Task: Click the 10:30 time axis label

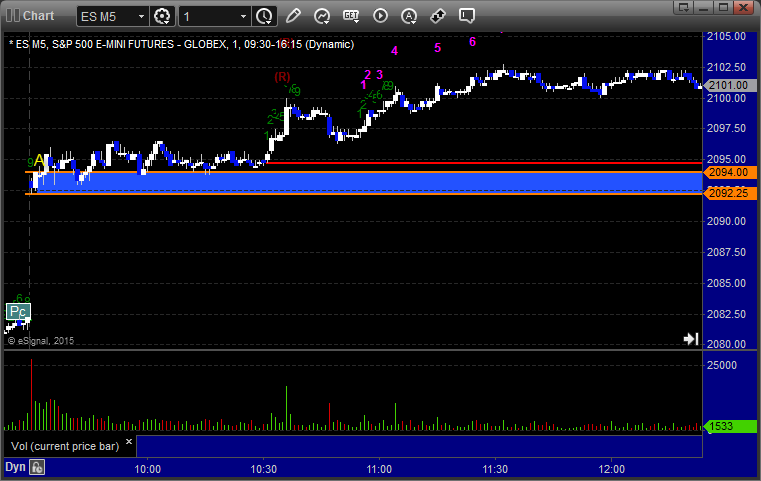Action: 264,469
